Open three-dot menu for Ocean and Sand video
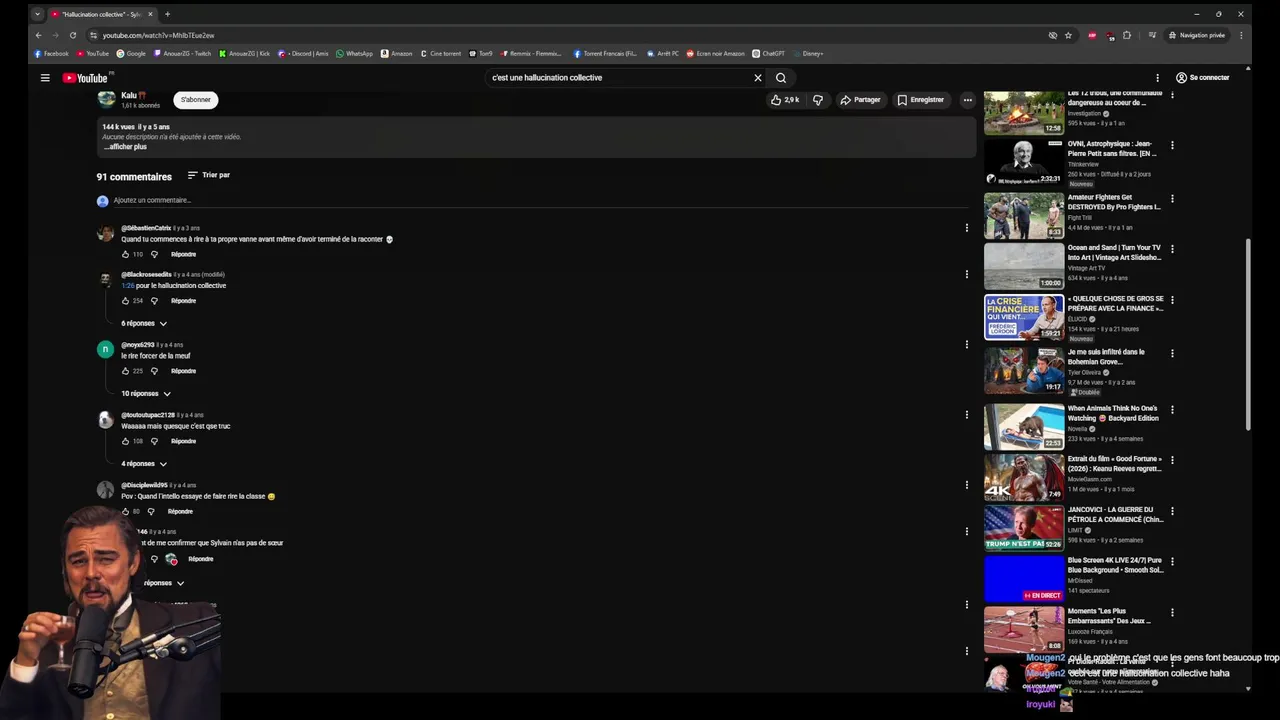This screenshot has width=1280, height=720. pyautogui.click(x=1172, y=249)
